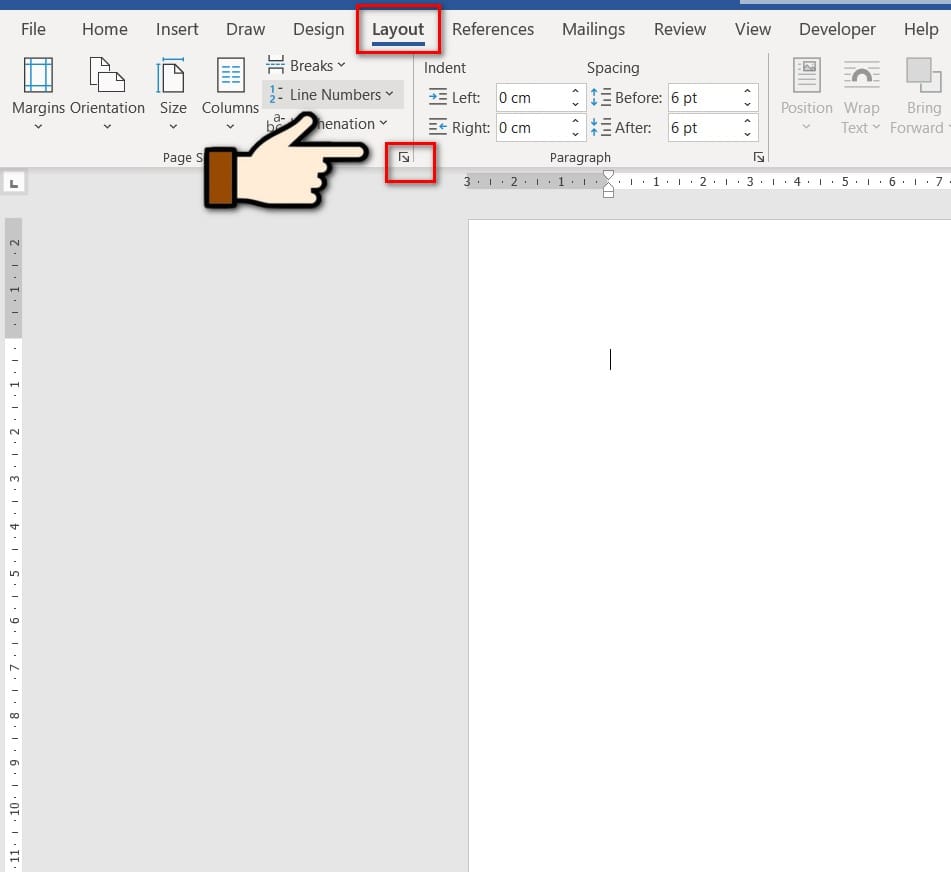Open the Position gallery
This screenshot has height=872, width=951.
click(x=806, y=94)
